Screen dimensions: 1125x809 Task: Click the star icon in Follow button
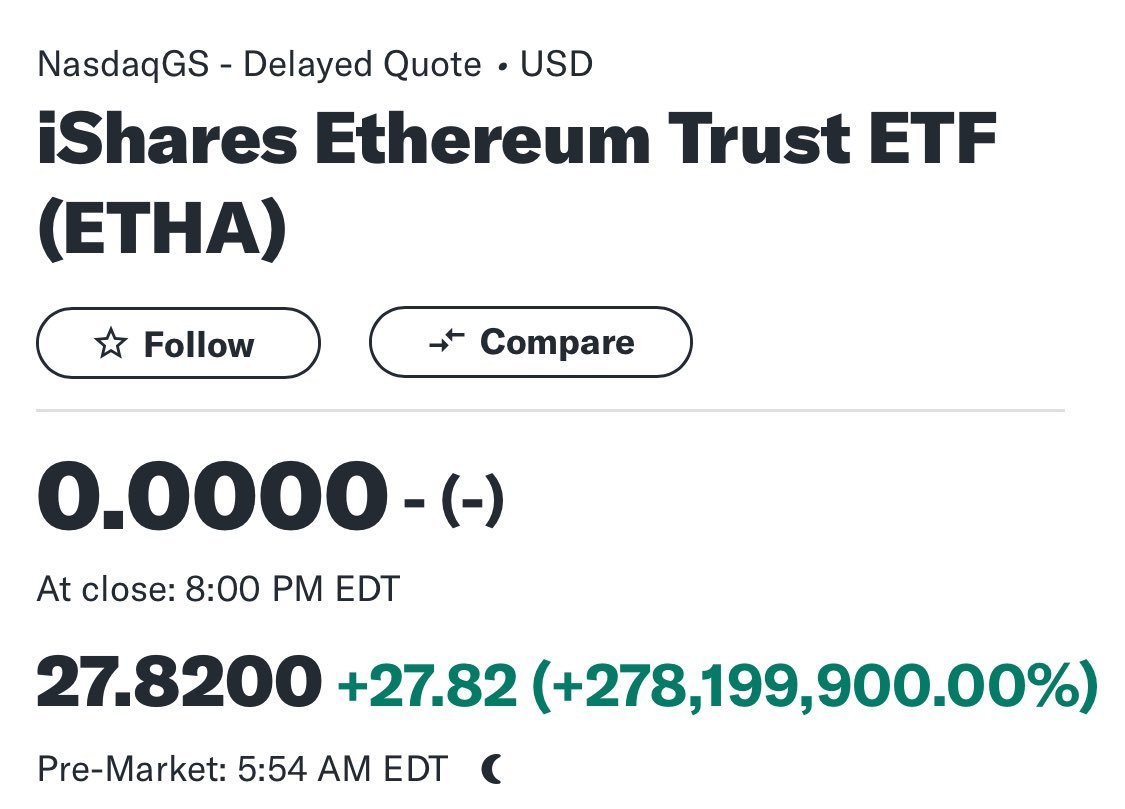point(110,344)
